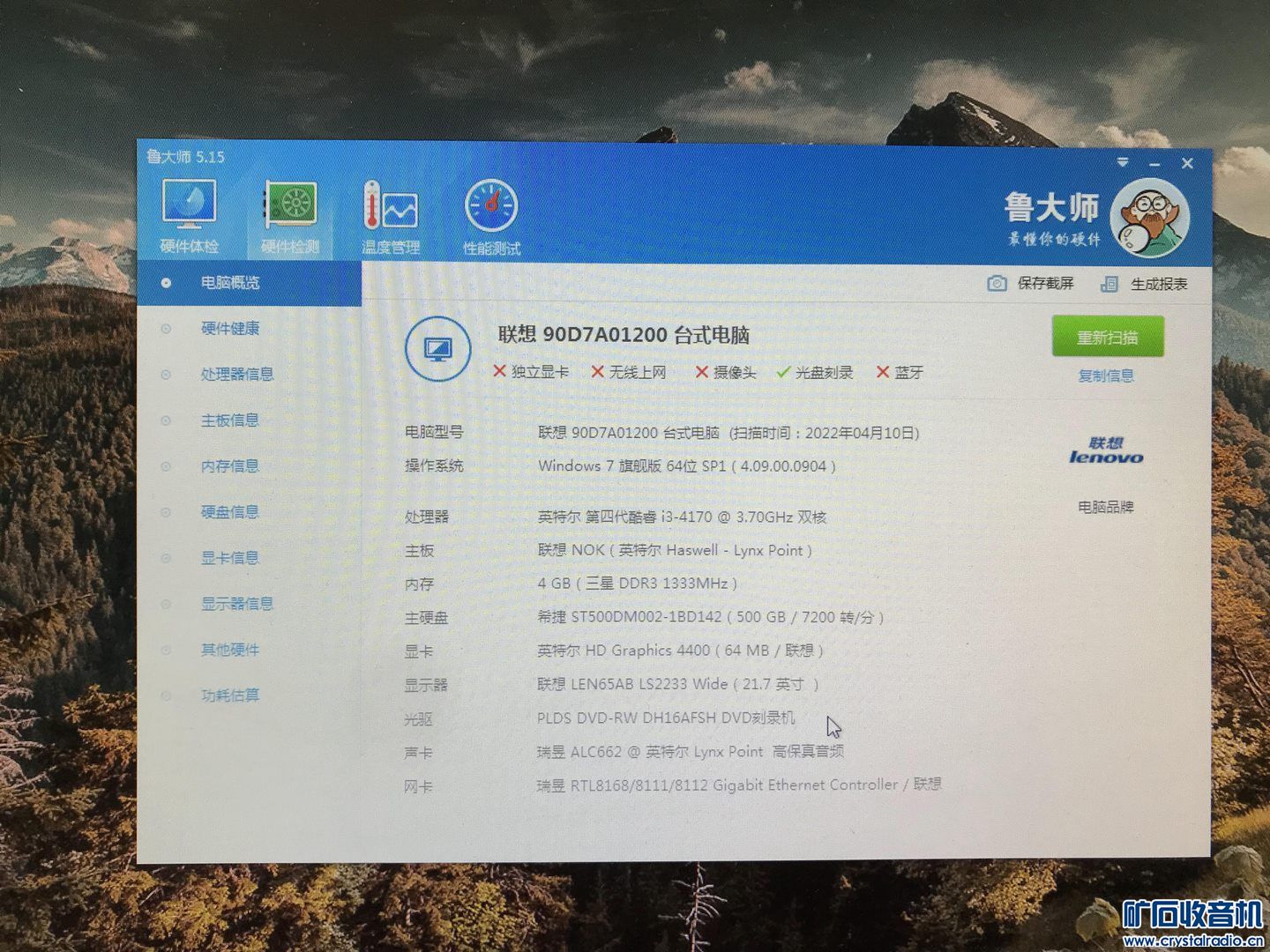The height and width of the screenshot is (952, 1270).
Task: Click the graphics value HD Graphics 4400
Action: click(x=680, y=651)
